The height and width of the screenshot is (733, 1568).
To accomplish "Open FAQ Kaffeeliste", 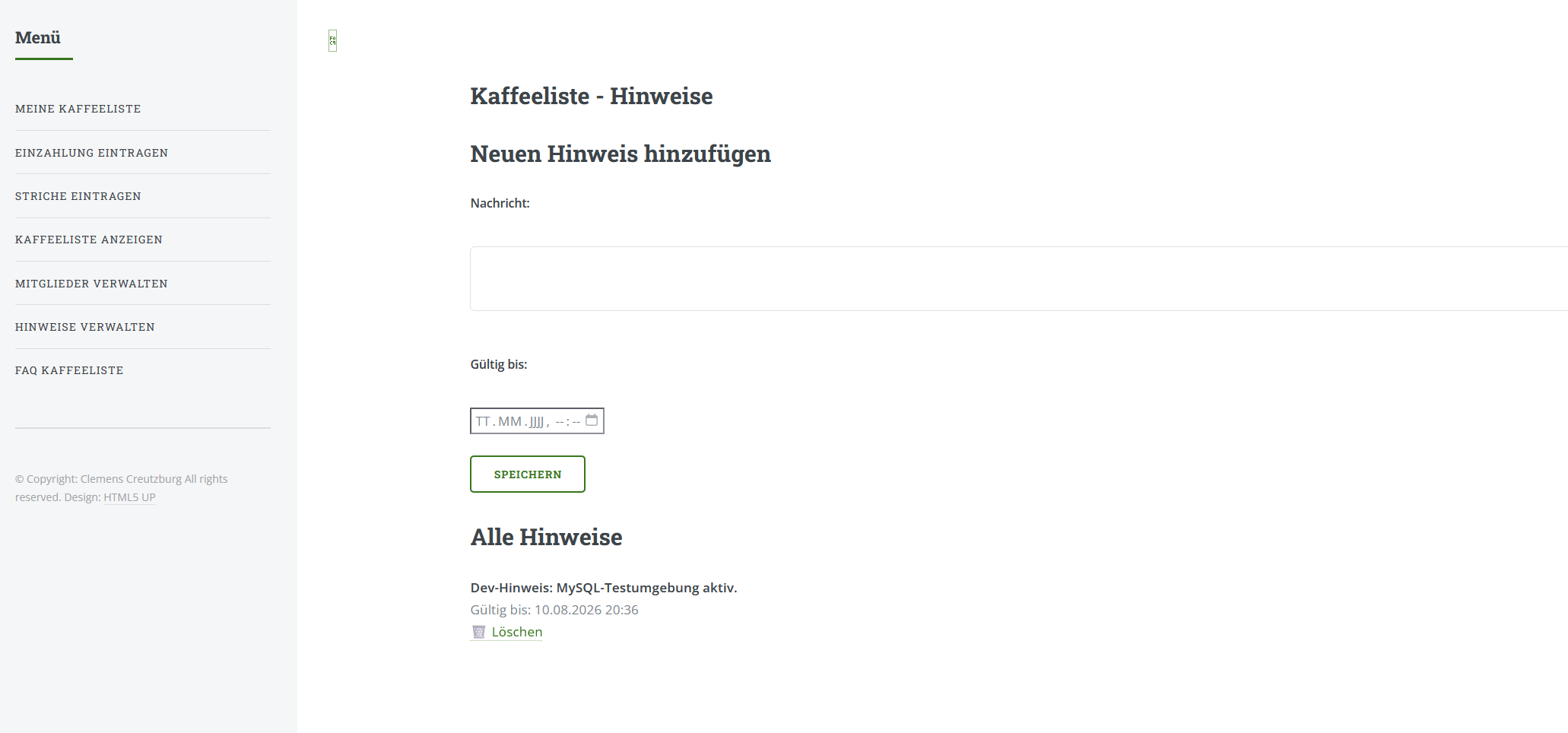I will pos(69,370).
